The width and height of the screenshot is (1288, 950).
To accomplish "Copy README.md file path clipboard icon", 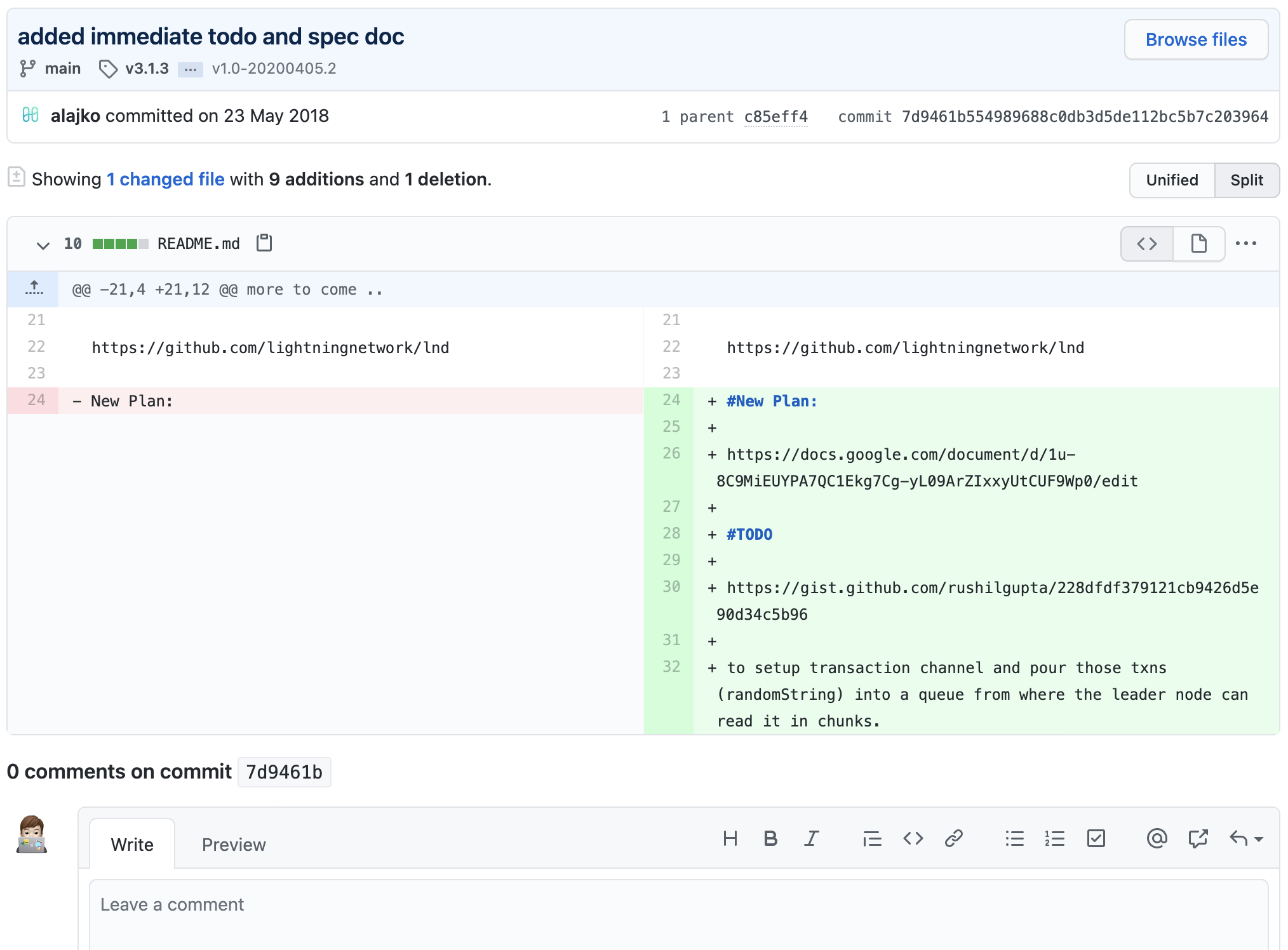I will coord(264,243).
